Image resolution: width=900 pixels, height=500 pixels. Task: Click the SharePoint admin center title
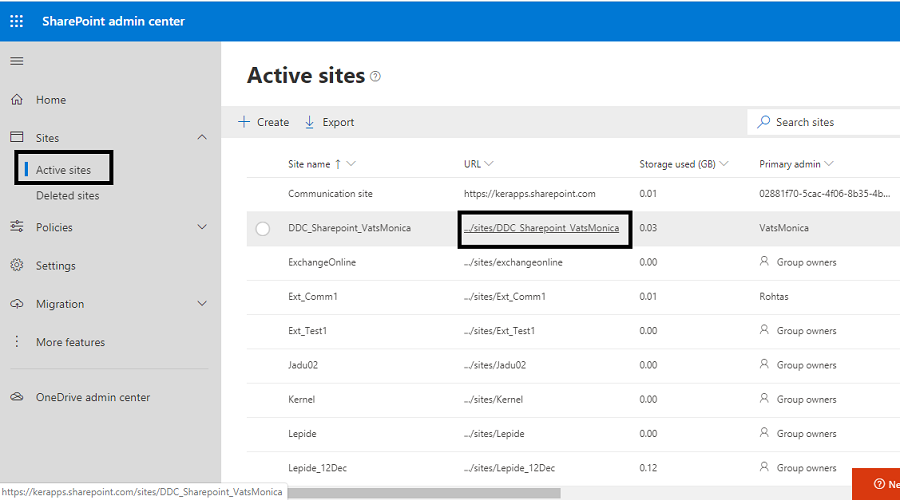point(114,21)
